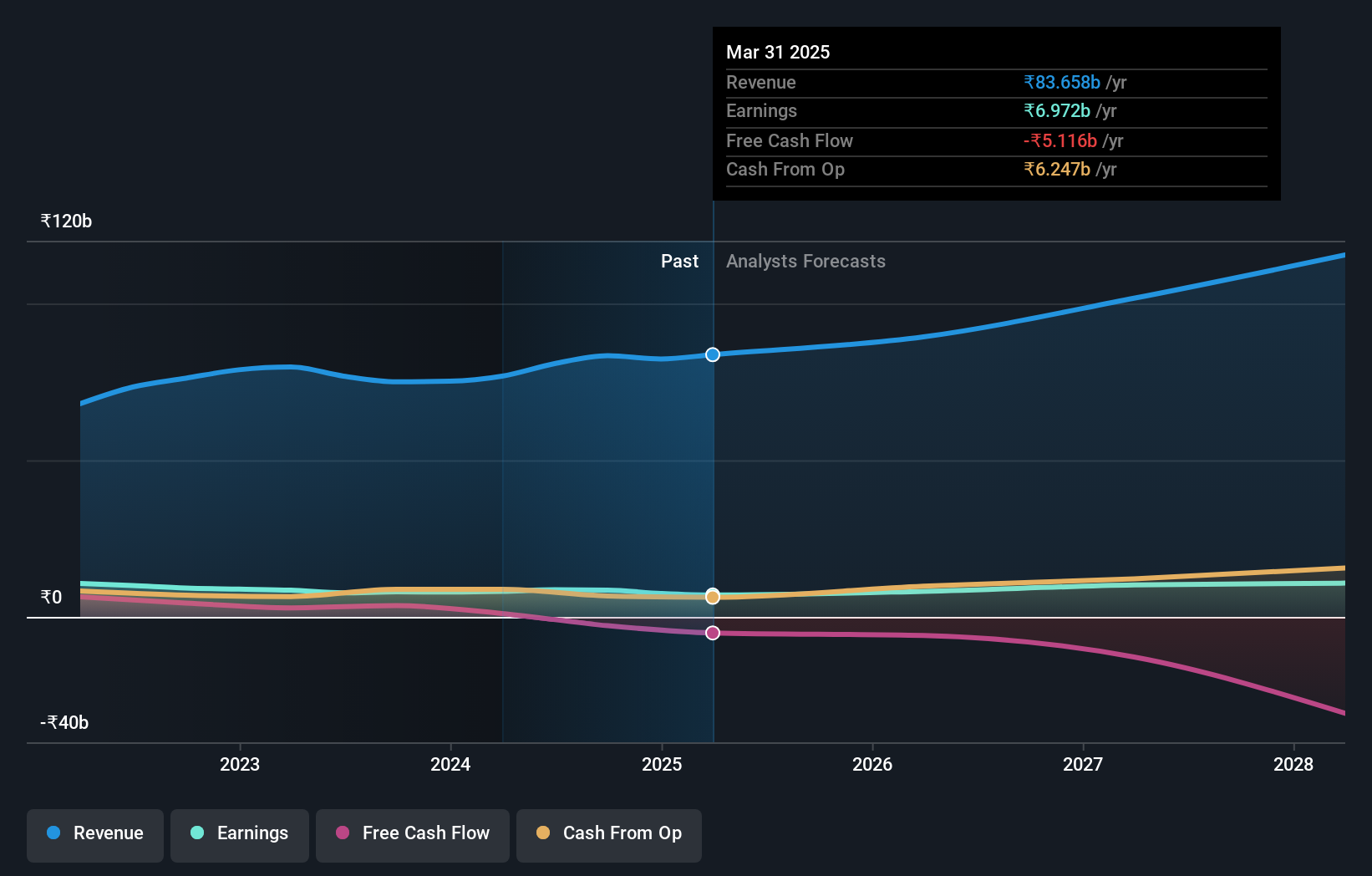Click the ₹0 y-axis label

click(51, 597)
